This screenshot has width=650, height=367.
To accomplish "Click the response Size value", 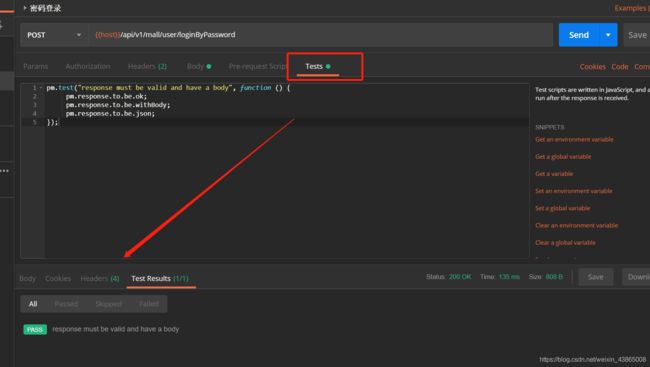I will click(554, 277).
